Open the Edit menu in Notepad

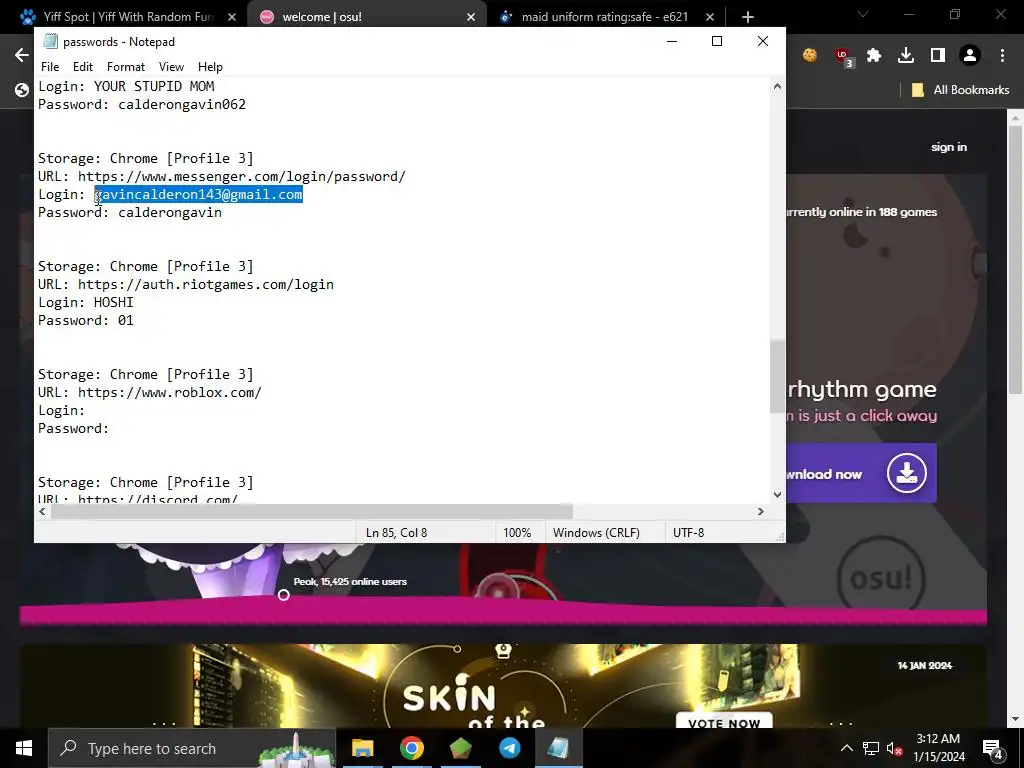(83, 67)
